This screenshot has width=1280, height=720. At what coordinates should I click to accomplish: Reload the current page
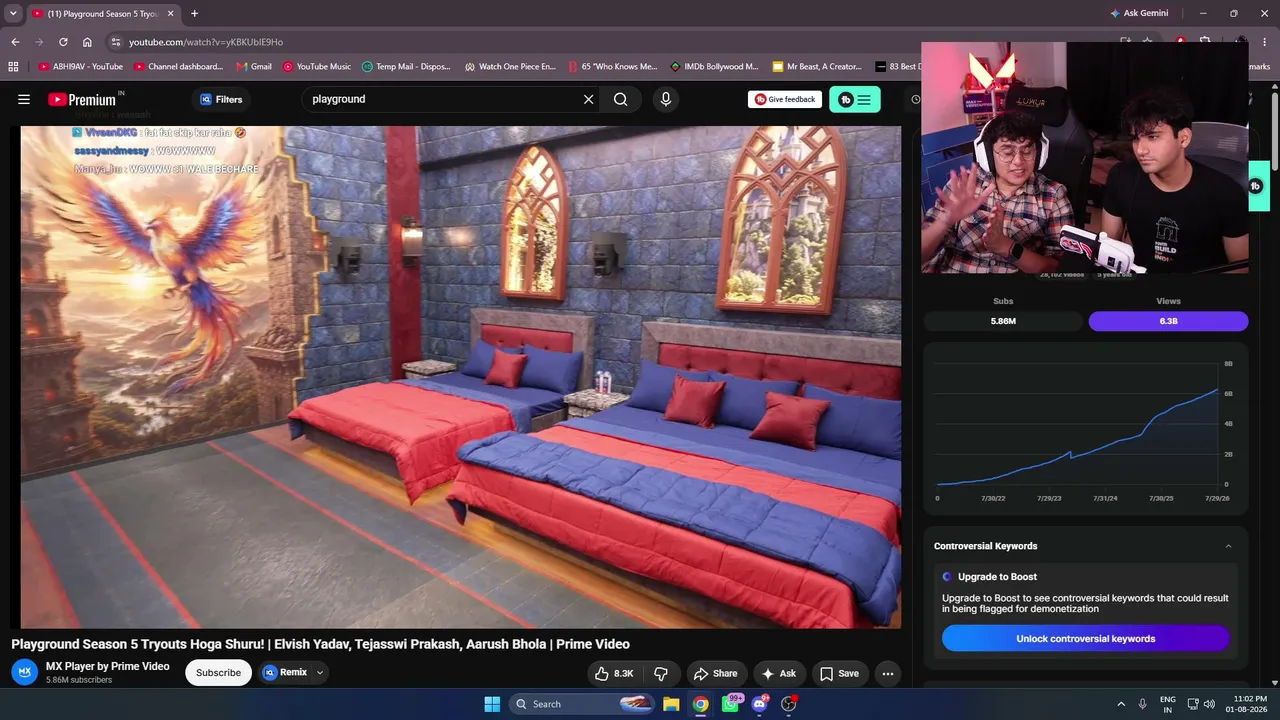[63, 42]
